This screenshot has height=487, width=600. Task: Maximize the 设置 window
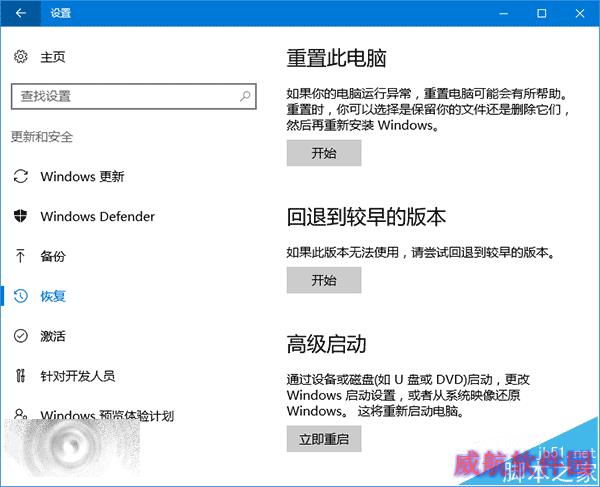541,13
